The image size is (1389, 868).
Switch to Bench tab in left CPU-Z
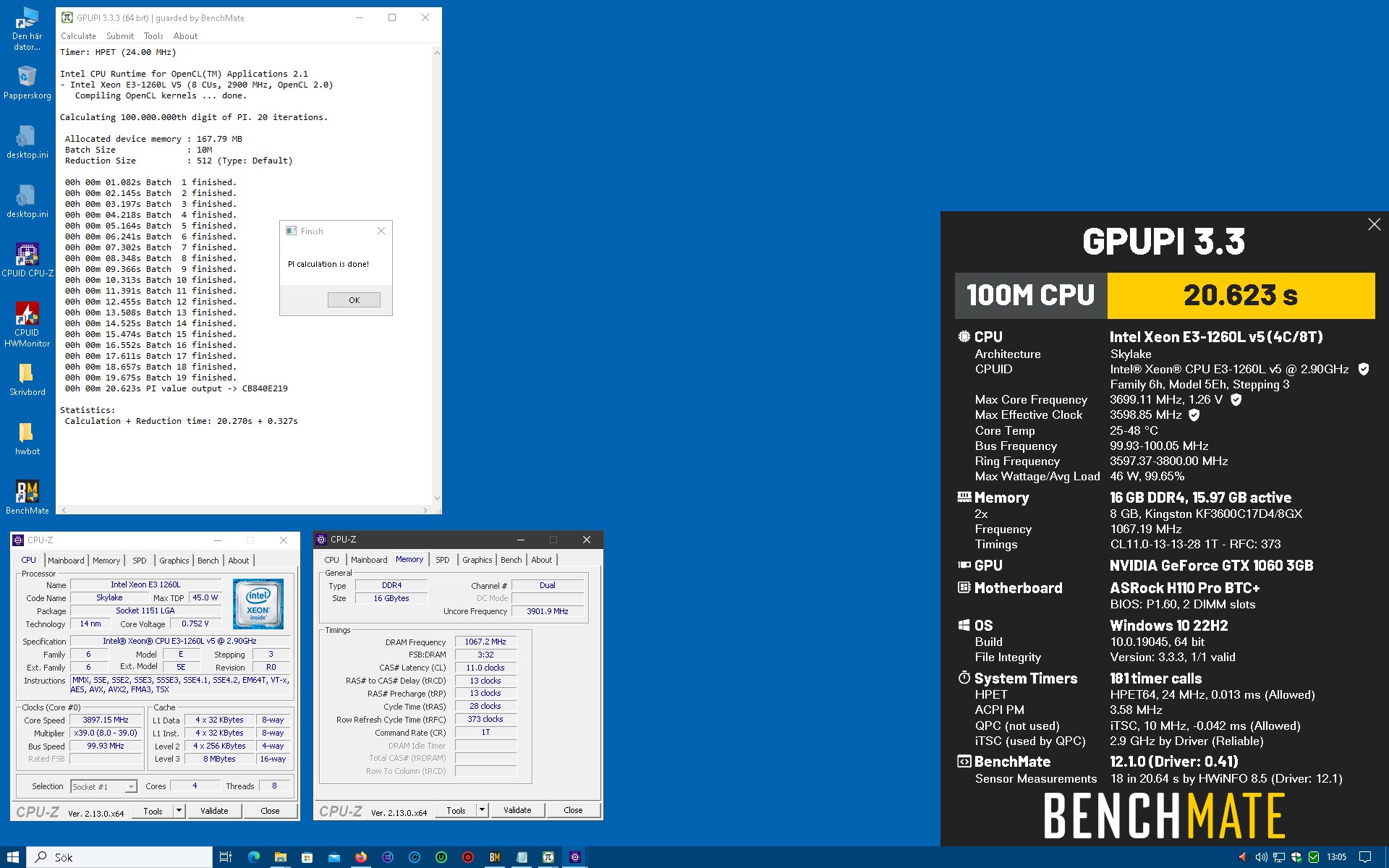tap(208, 561)
